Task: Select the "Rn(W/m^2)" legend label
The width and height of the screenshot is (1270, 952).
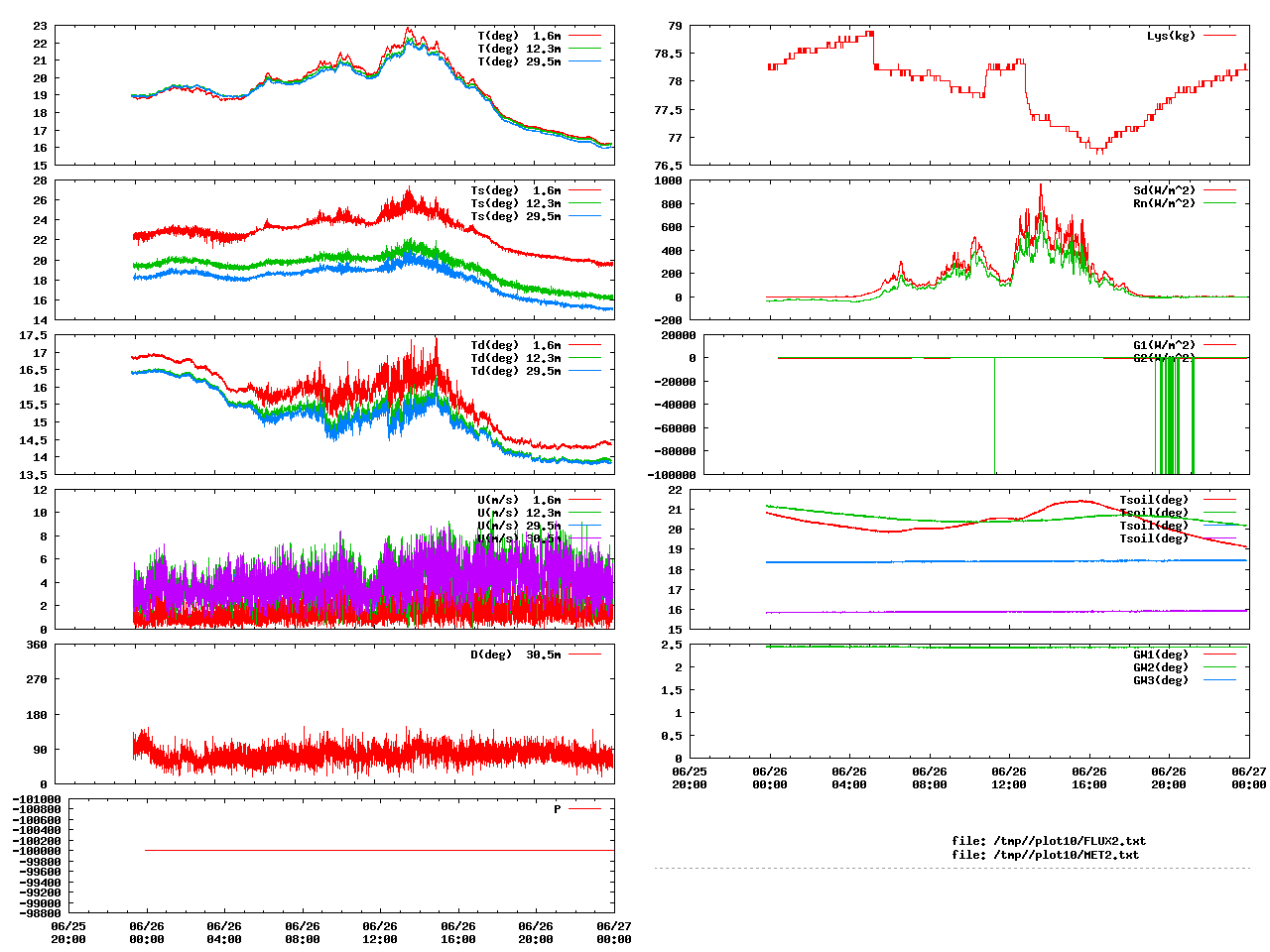Action: click(x=1164, y=203)
